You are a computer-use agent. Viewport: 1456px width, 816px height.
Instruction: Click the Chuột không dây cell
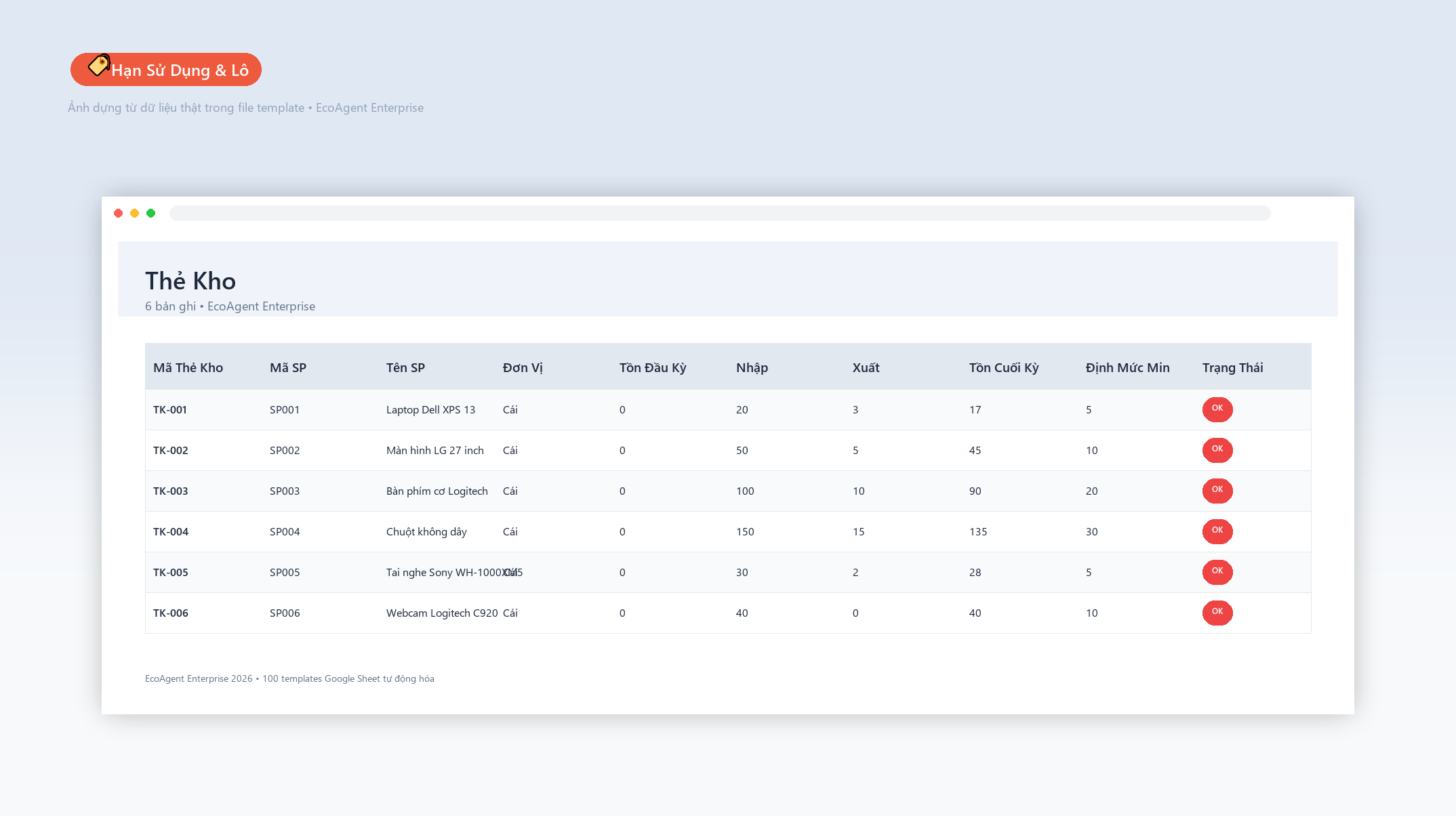coord(426,531)
